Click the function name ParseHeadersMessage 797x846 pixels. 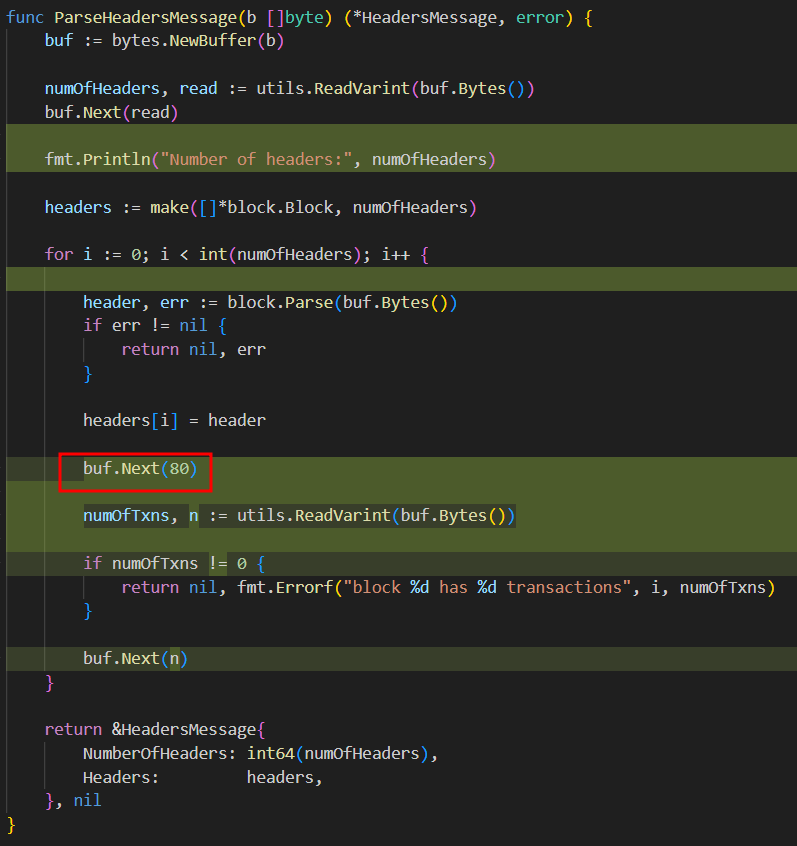click(x=146, y=18)
